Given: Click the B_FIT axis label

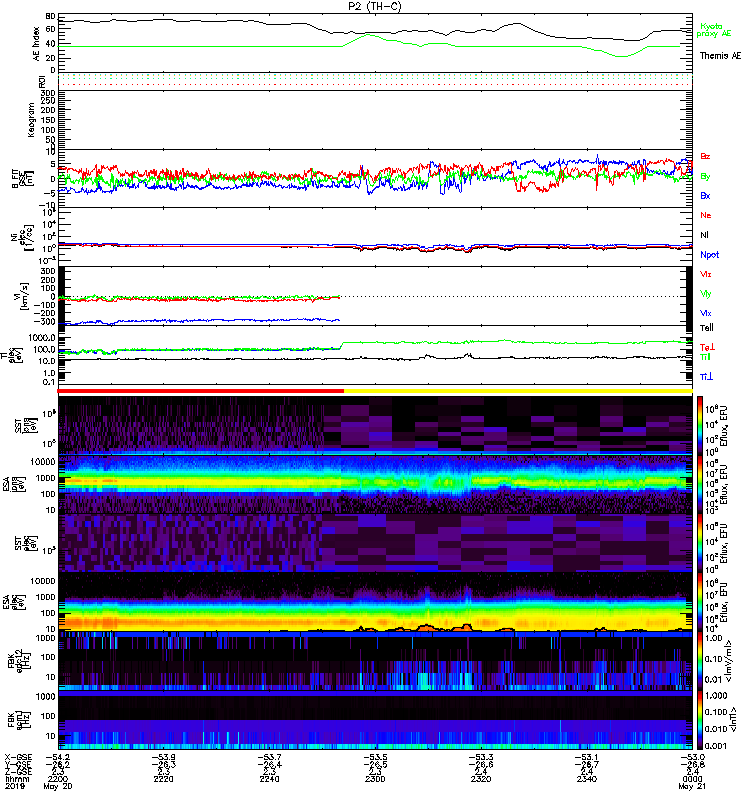Looking at the screenshot, I should [x=23, y=179].
